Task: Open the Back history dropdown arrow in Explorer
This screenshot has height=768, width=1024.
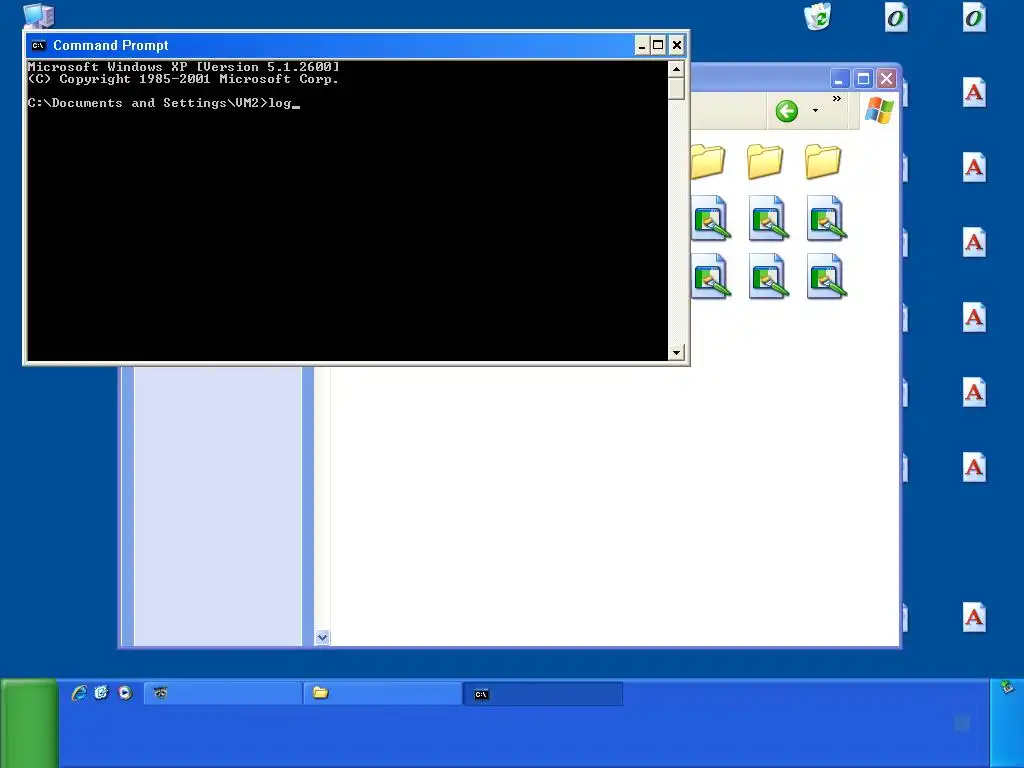Action: pos(815,110)
